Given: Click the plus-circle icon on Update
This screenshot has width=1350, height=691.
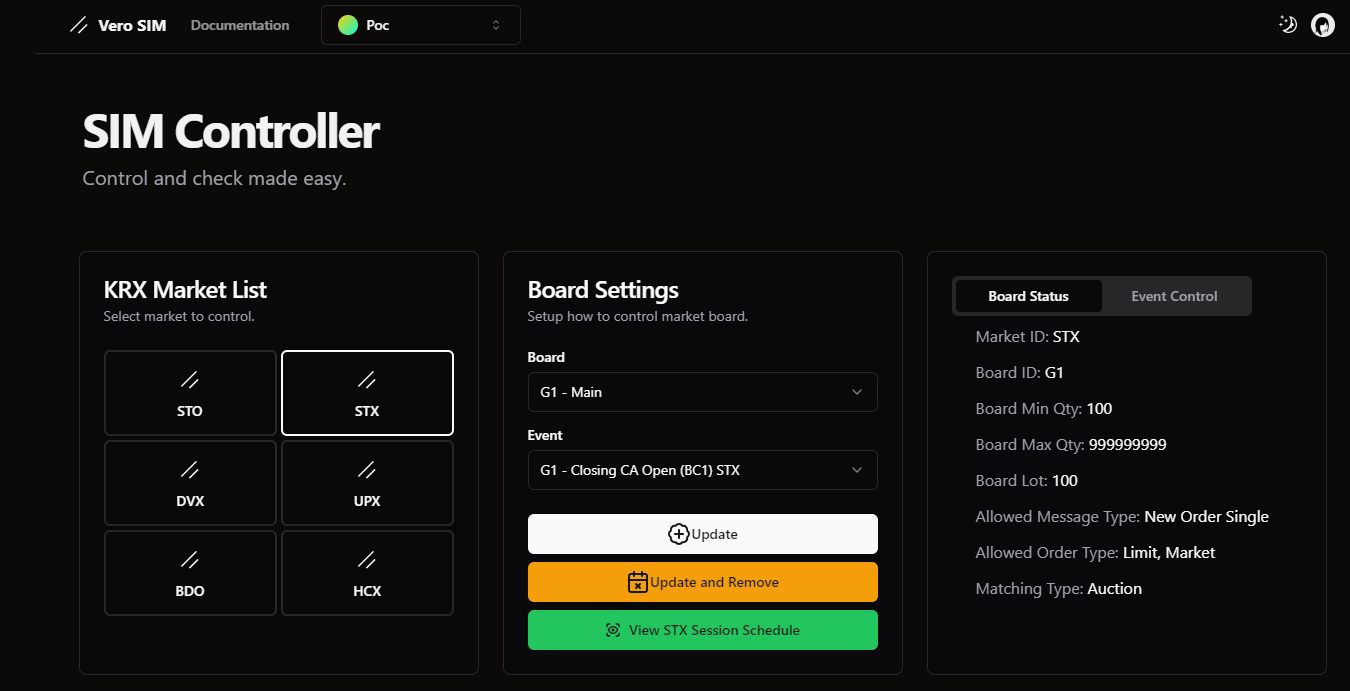Looking at the screenshot, I should click(x=679, y=534).
